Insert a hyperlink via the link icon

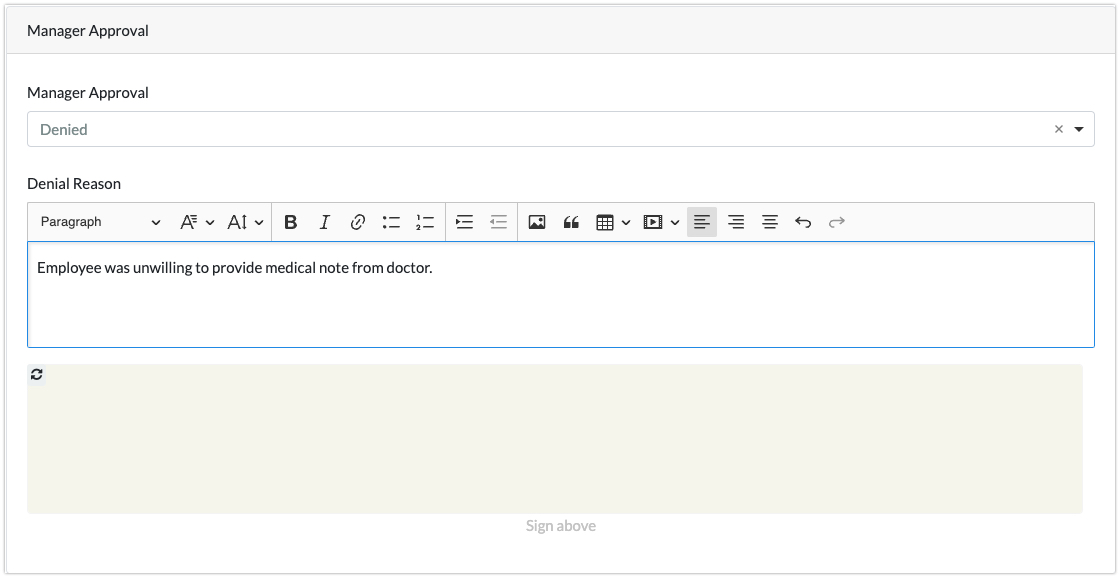(358, 222)
